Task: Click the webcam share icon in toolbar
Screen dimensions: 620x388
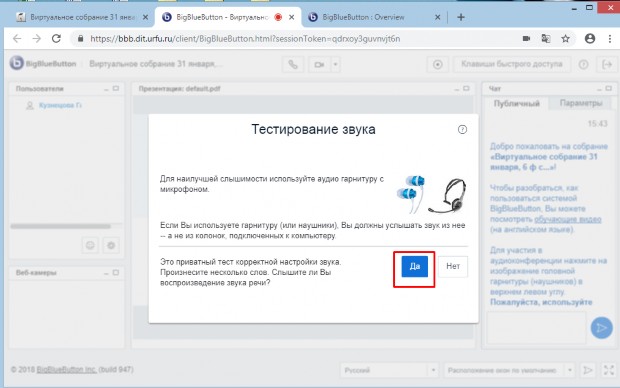Action: click(319, 64)
